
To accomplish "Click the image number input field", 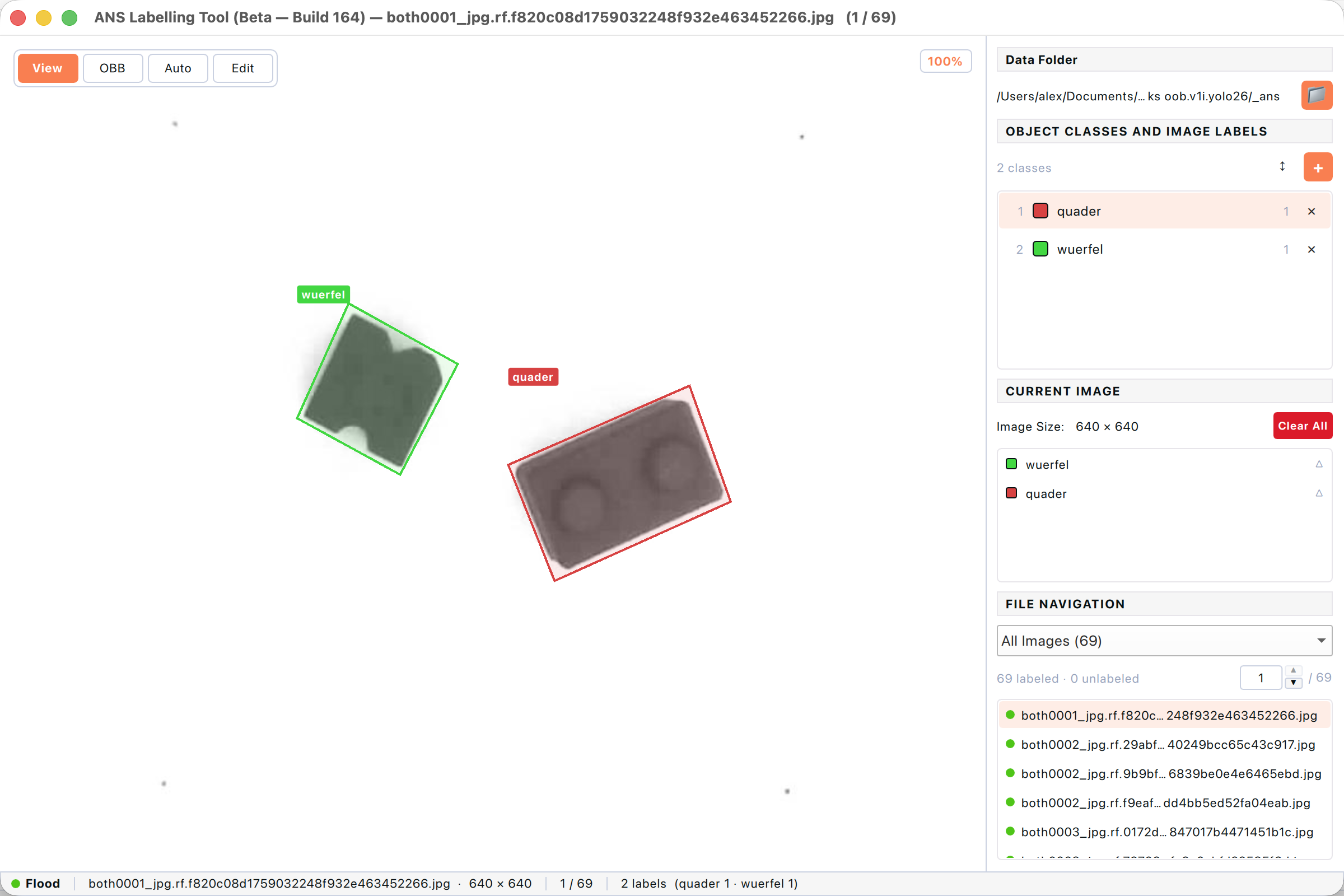I will click(1261, 678).
